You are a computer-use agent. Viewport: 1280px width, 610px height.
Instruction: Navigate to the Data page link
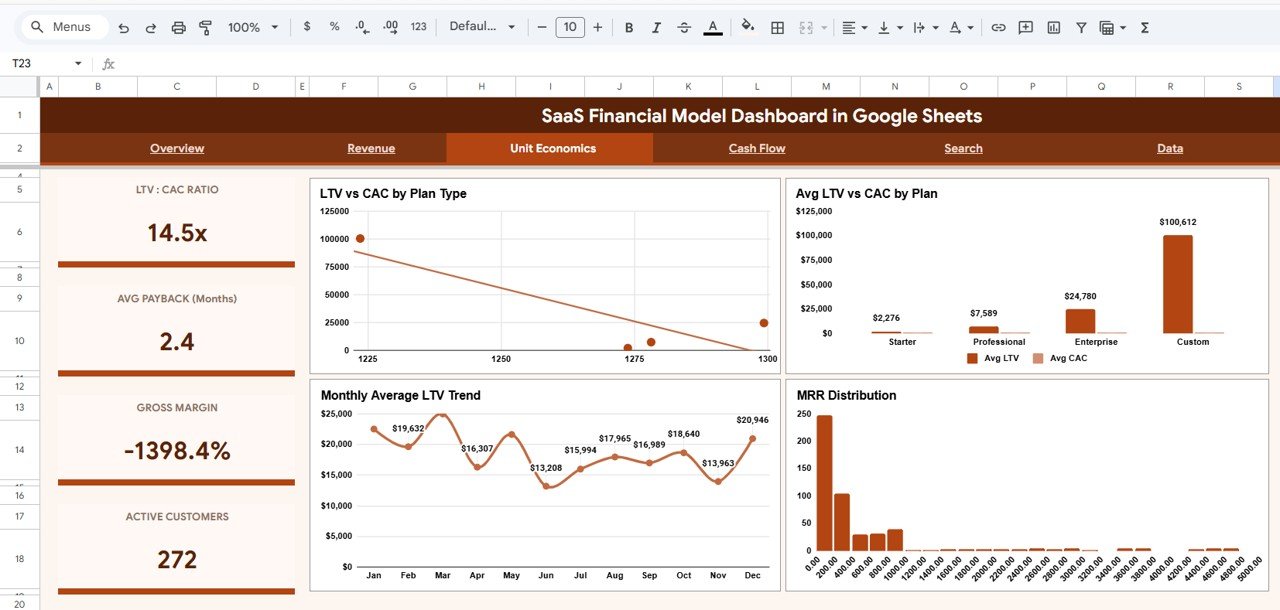(1170, 148)
